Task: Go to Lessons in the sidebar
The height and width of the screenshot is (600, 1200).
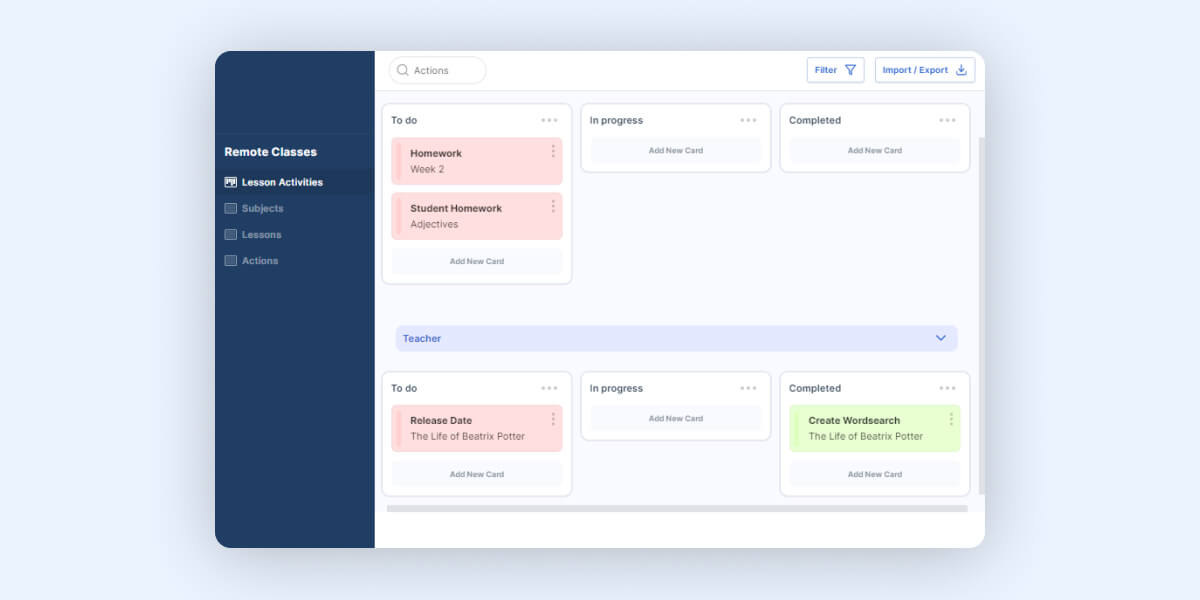Action: point(261,234)
